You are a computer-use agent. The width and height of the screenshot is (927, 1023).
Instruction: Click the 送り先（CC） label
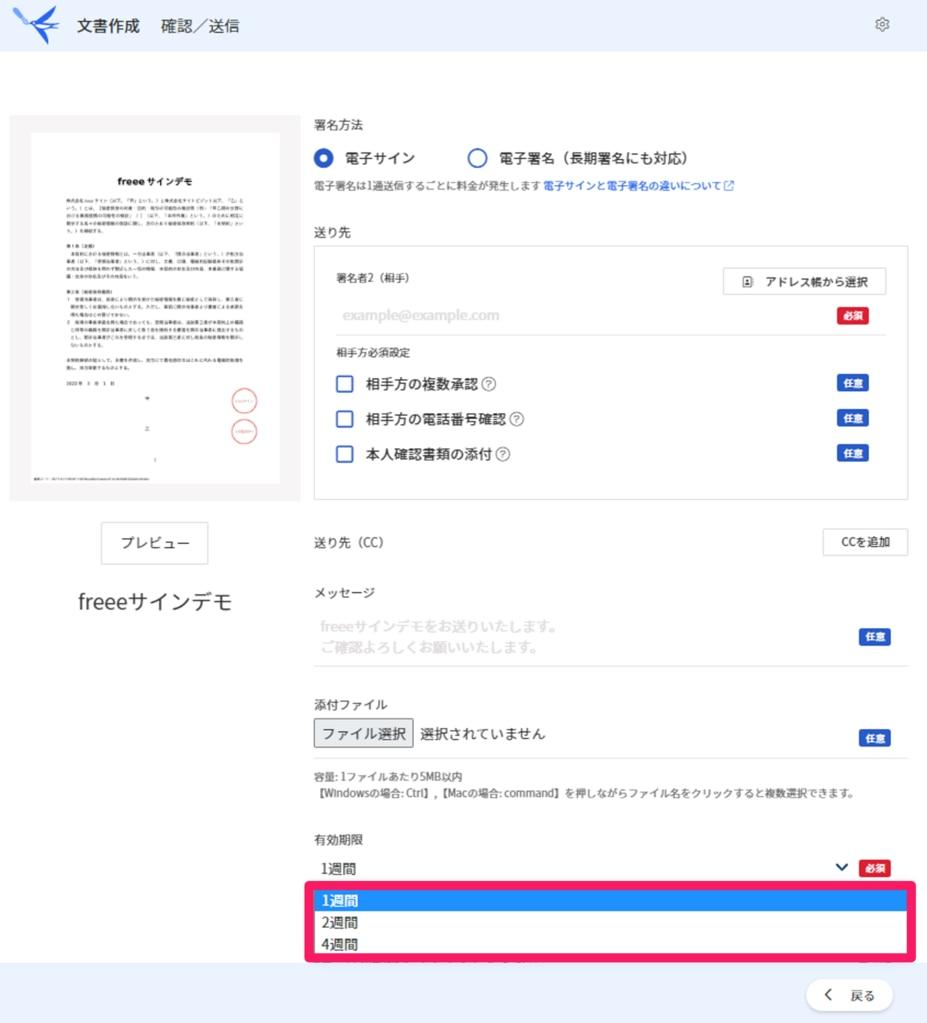[348, 543]
